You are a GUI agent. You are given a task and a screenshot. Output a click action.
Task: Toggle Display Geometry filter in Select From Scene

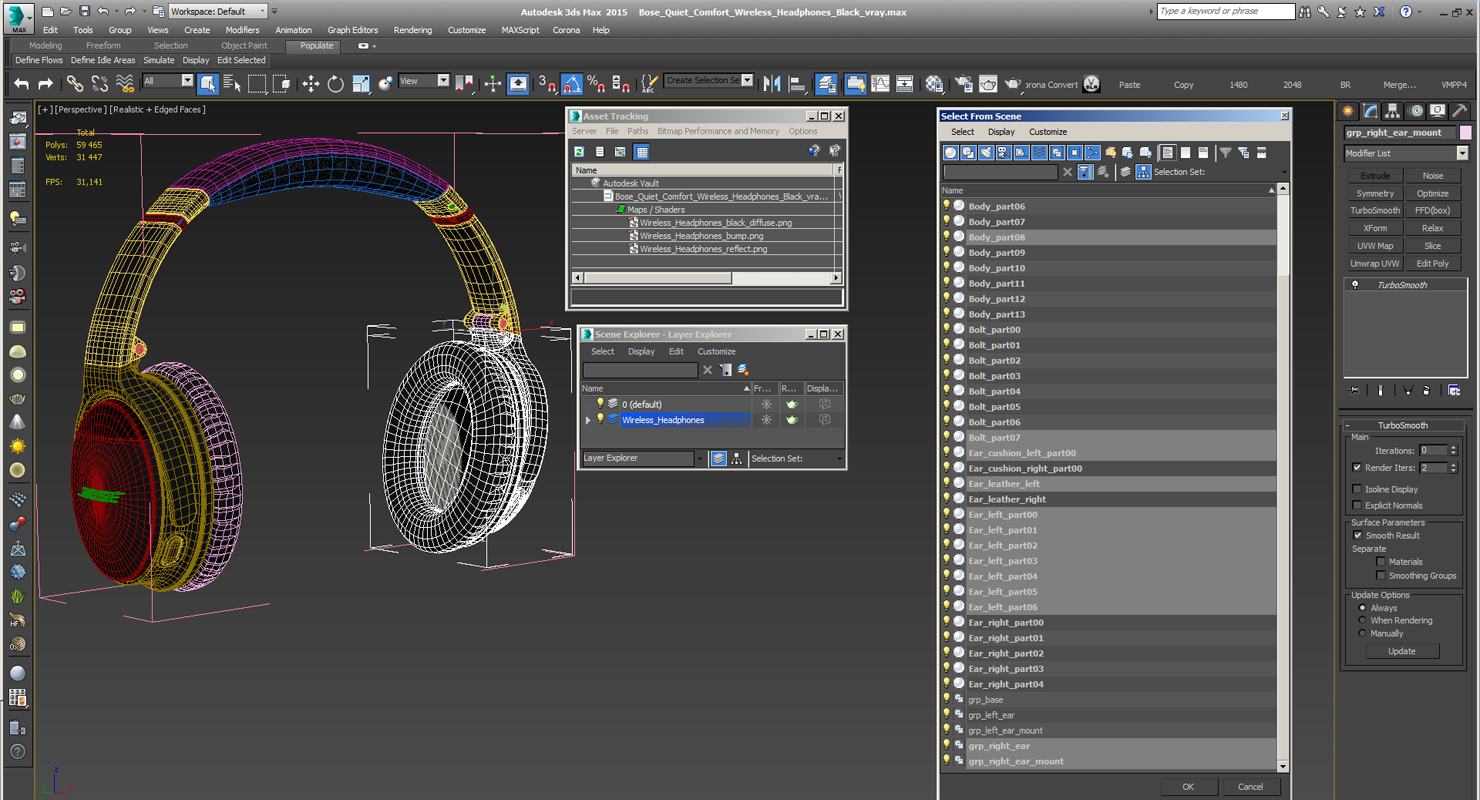coord(951,152)
